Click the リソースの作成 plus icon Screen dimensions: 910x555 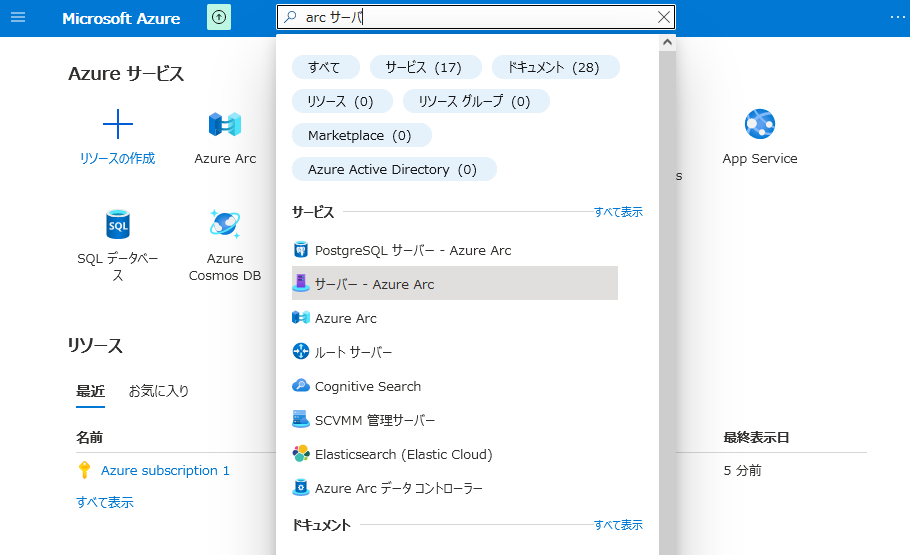point(118,124)
